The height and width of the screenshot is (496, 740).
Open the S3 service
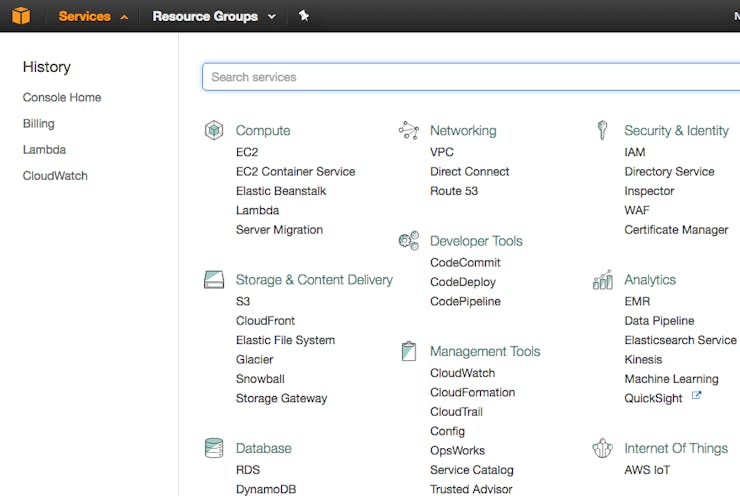[x=243, y=301]
